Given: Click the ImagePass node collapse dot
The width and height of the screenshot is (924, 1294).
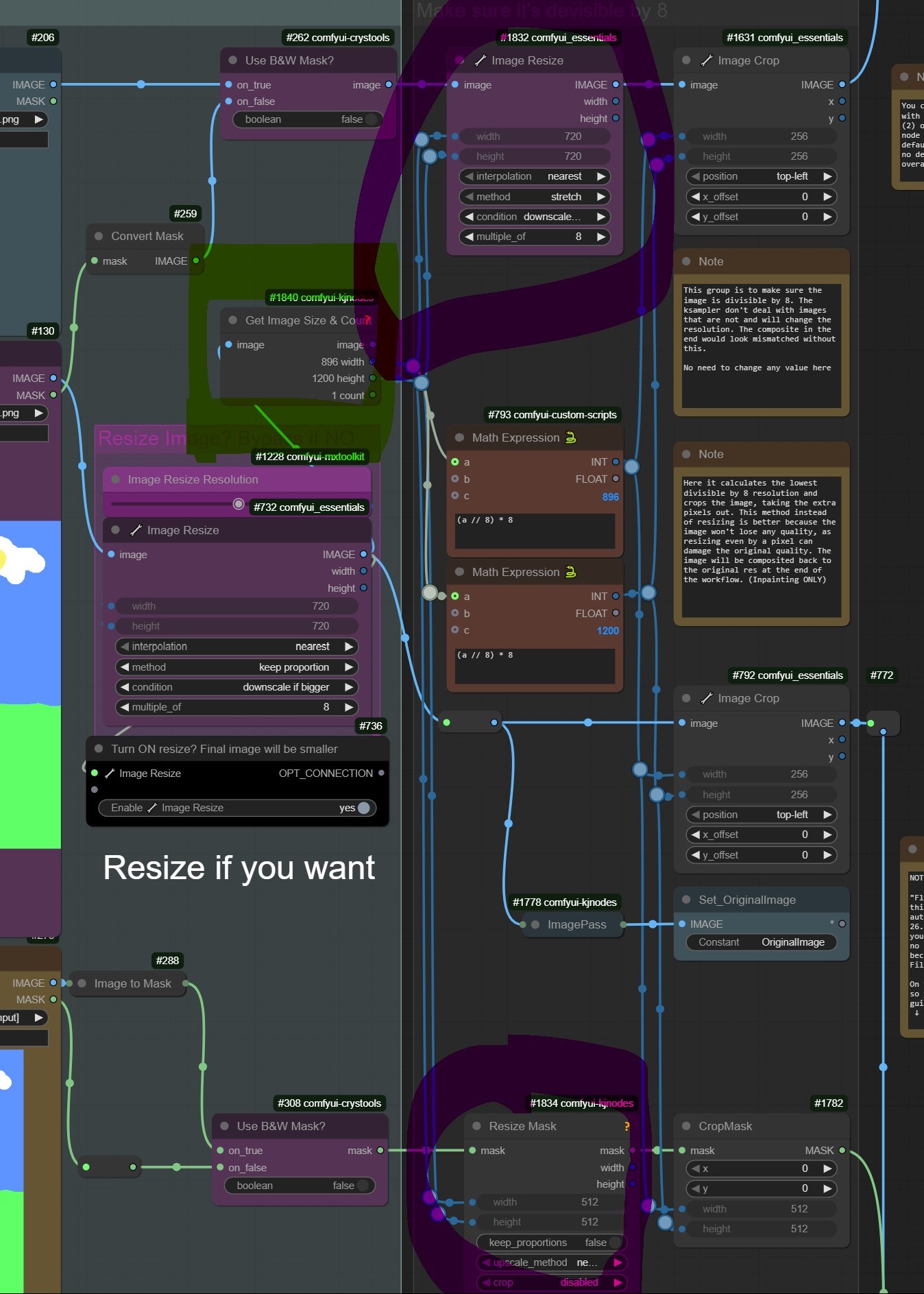Looking at the screenshot, I should coord(535,924).
